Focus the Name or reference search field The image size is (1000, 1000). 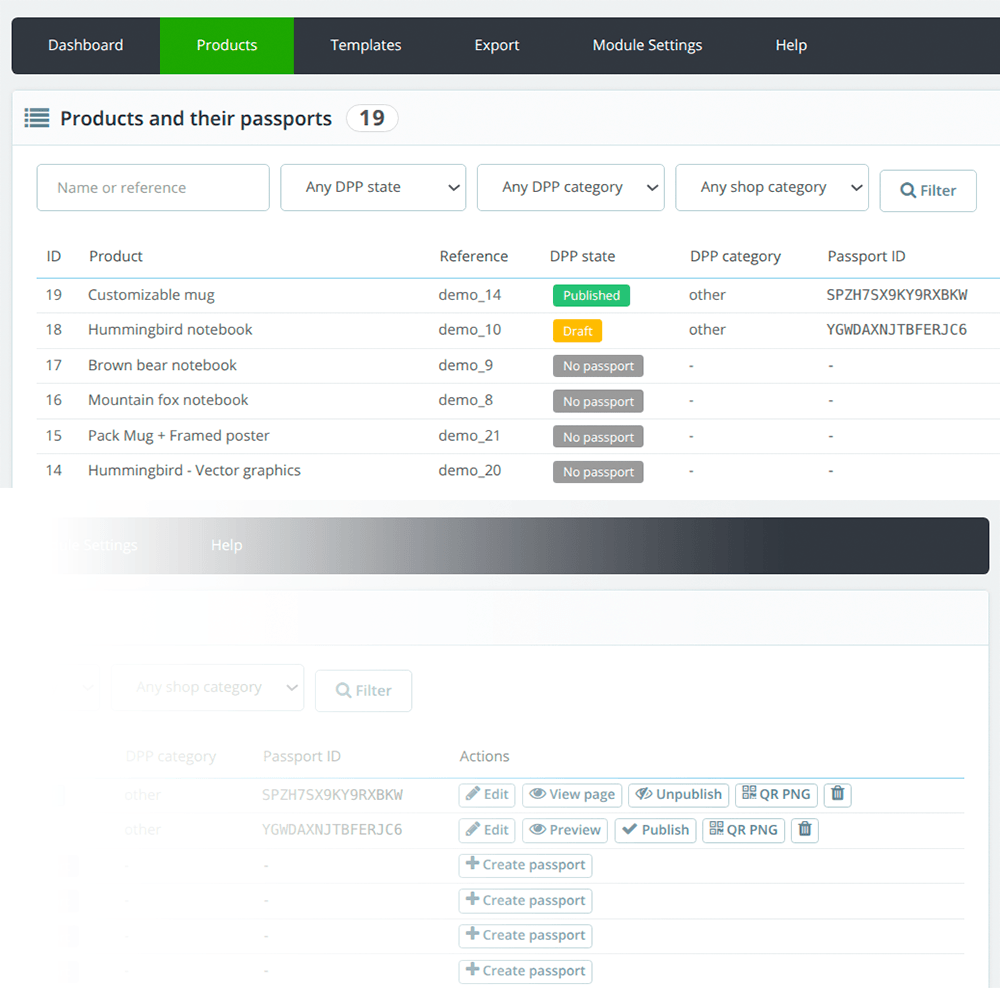pyautogui.click(x=153, y=188)
